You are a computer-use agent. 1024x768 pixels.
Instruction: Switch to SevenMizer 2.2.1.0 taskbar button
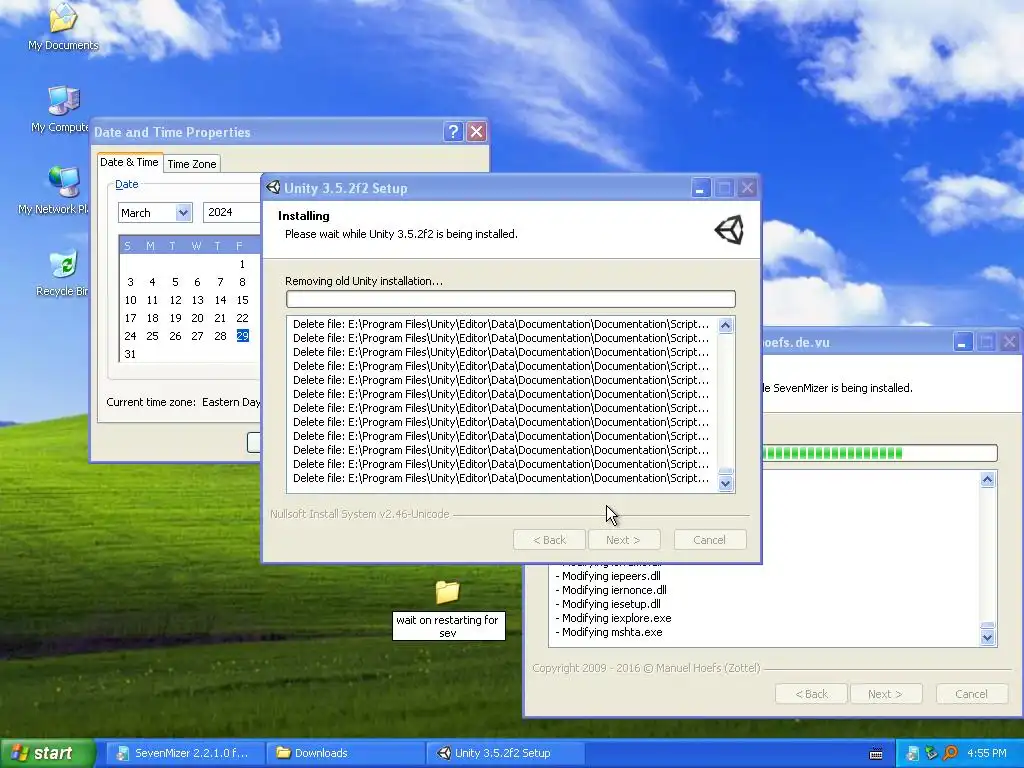[x=183, y=753]
